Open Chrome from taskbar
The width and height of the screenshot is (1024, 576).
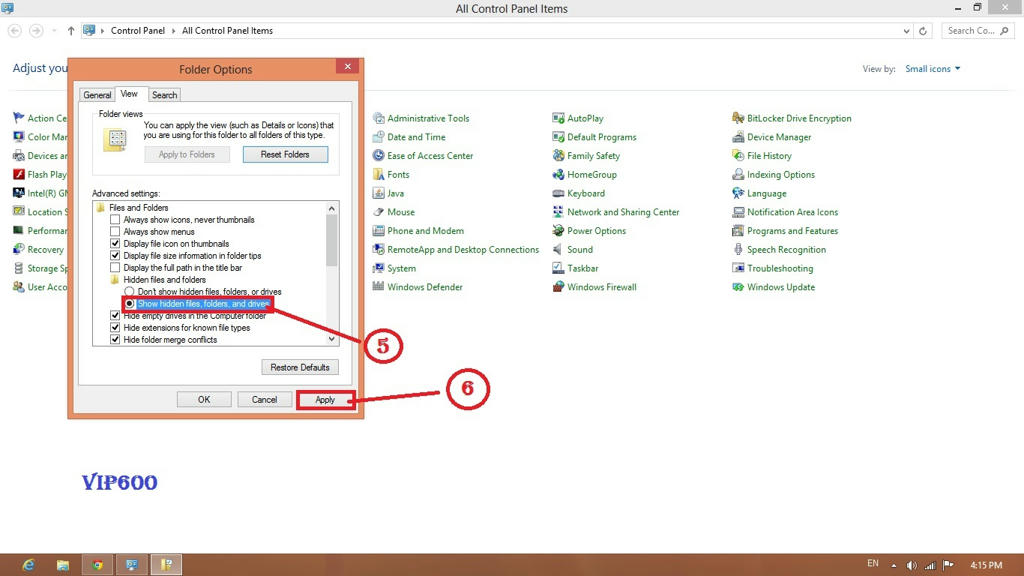(97, 565)
